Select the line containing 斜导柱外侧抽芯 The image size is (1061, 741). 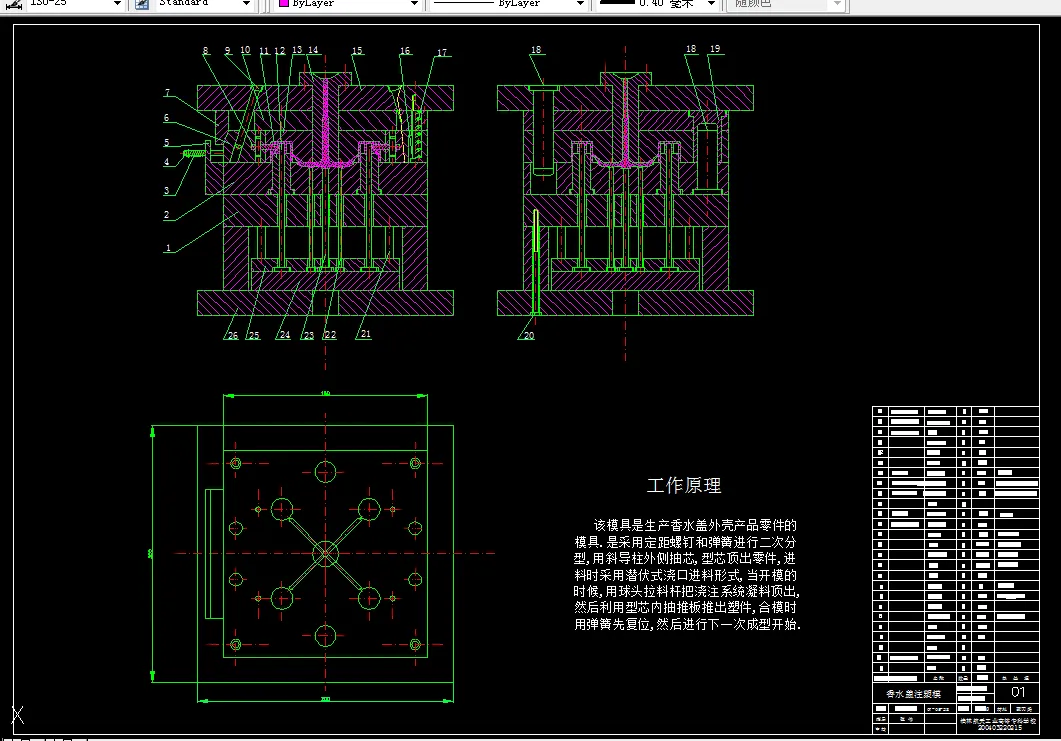(685, 558)
